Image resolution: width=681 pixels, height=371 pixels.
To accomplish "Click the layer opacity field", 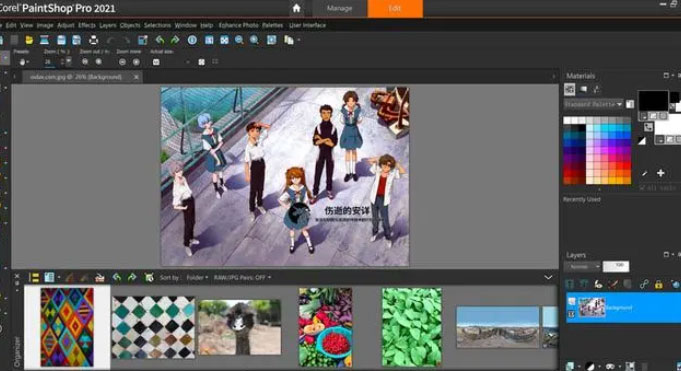I will [x=616, y=266].
